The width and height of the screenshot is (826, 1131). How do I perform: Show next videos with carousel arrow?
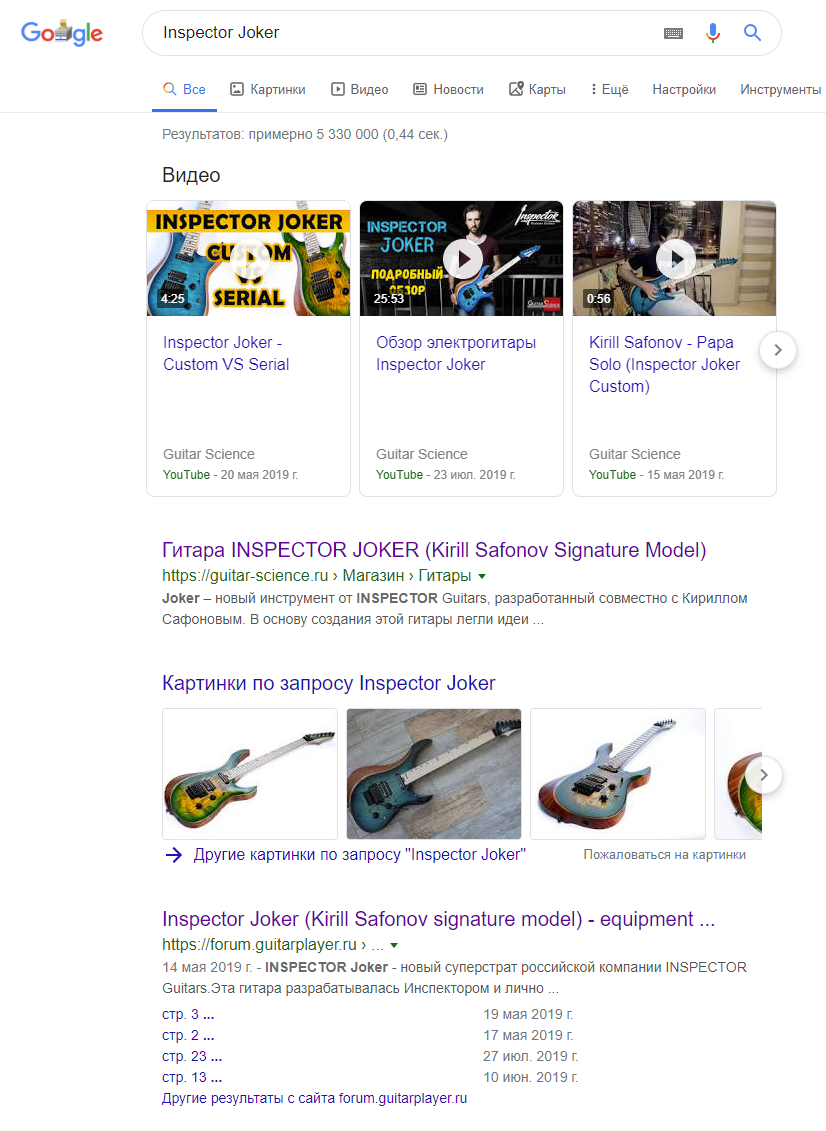point(778,350)
